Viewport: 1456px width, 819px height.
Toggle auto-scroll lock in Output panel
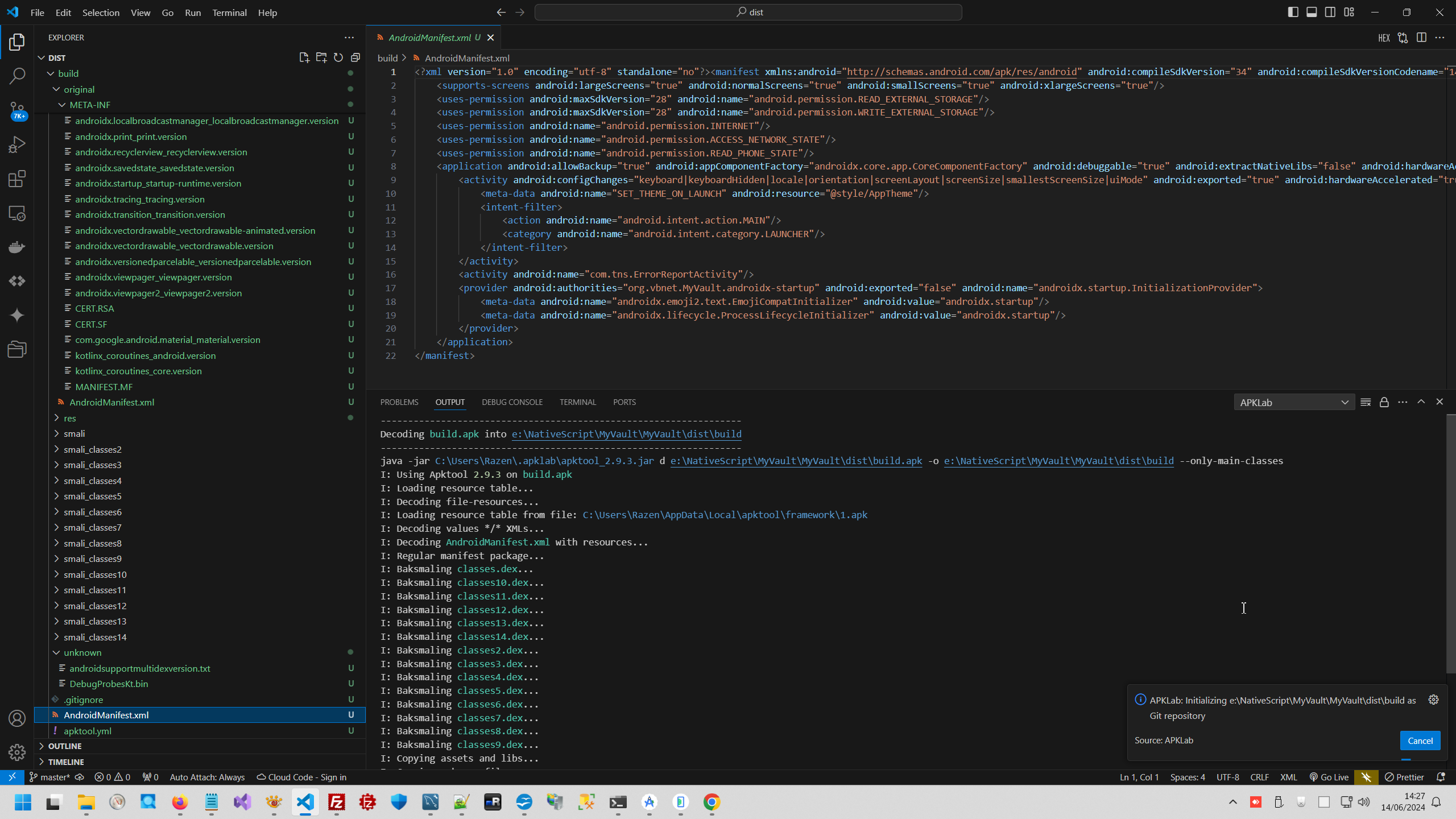point(1383,402)
